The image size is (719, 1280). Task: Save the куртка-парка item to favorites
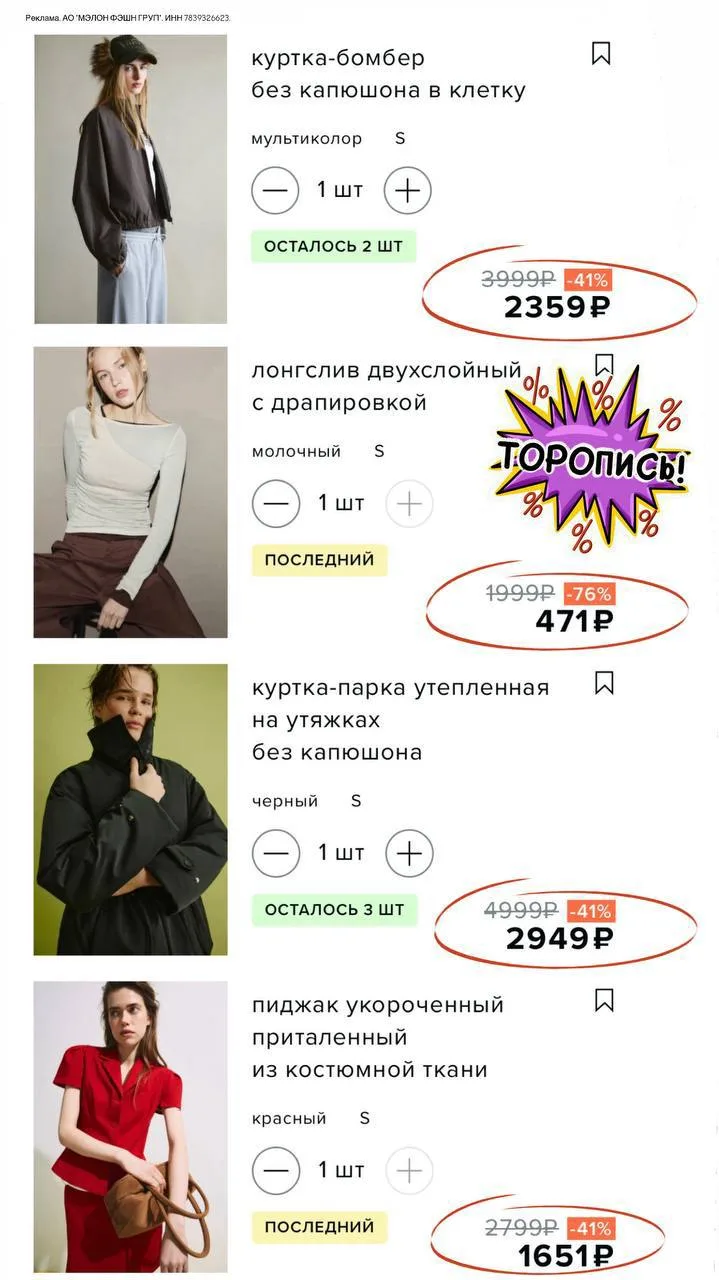604,683
